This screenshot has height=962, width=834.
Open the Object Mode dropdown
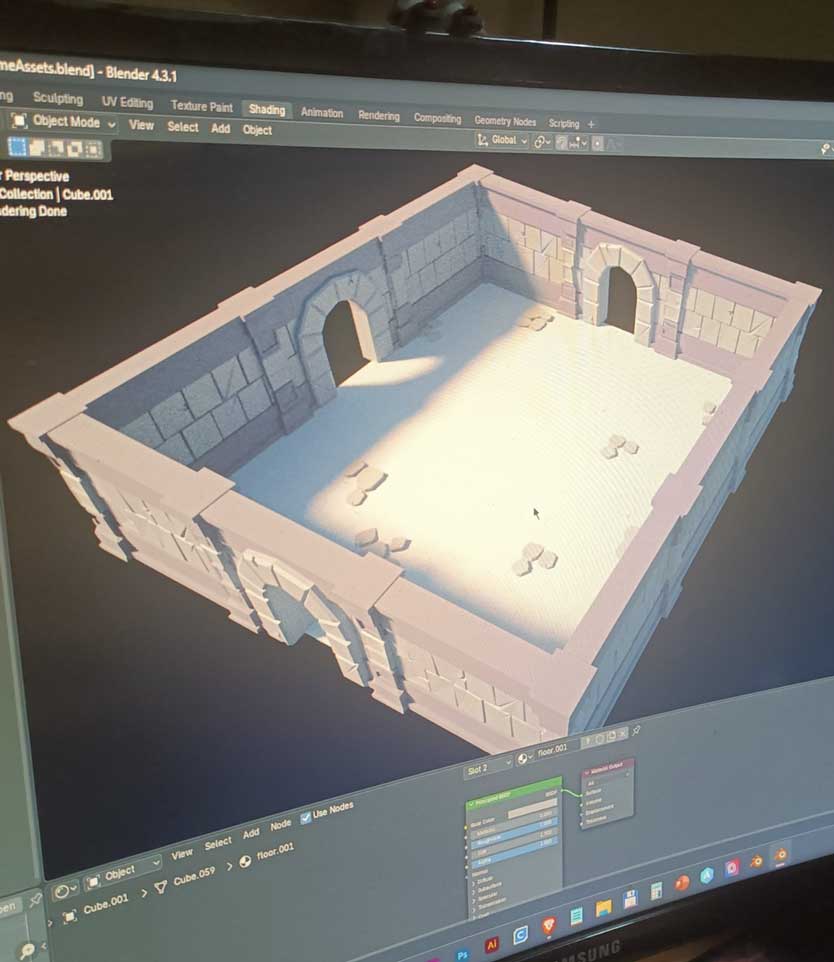pyautogui.click(x=64, y=122)
